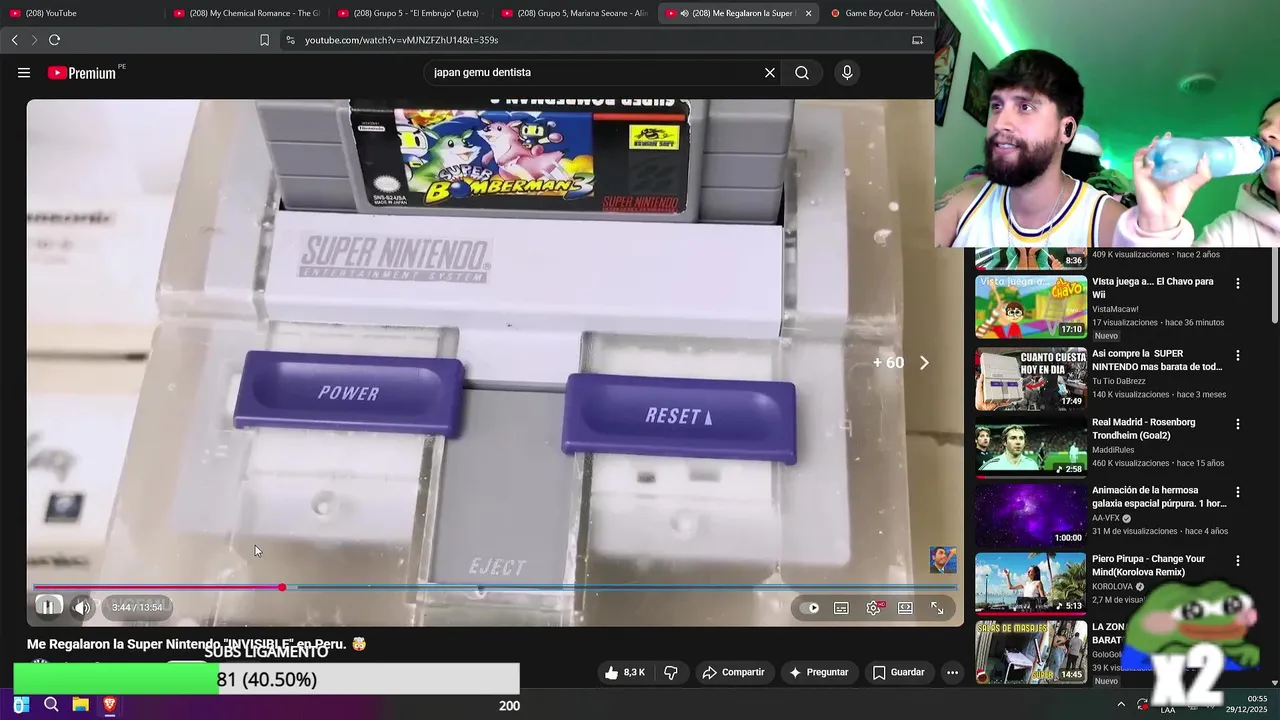Click the Preguntar button
This screenshot has width=1280, height=720.
click(818, 672)
